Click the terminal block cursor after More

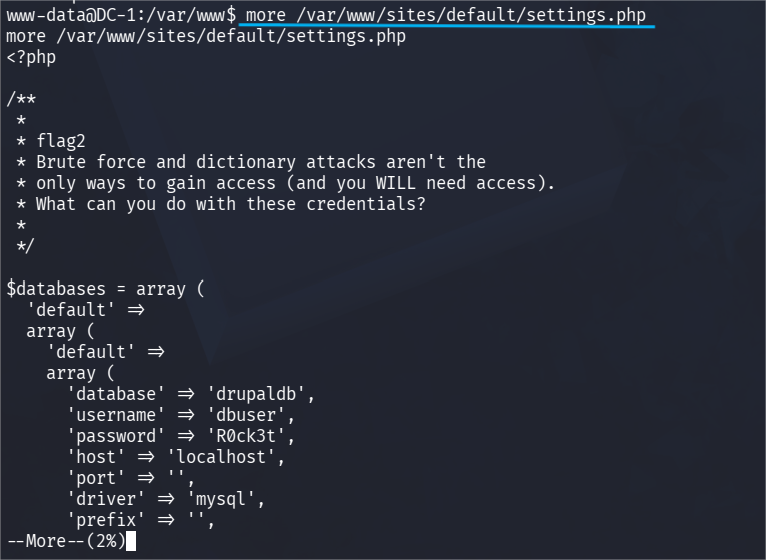click(x=131, y=541)
